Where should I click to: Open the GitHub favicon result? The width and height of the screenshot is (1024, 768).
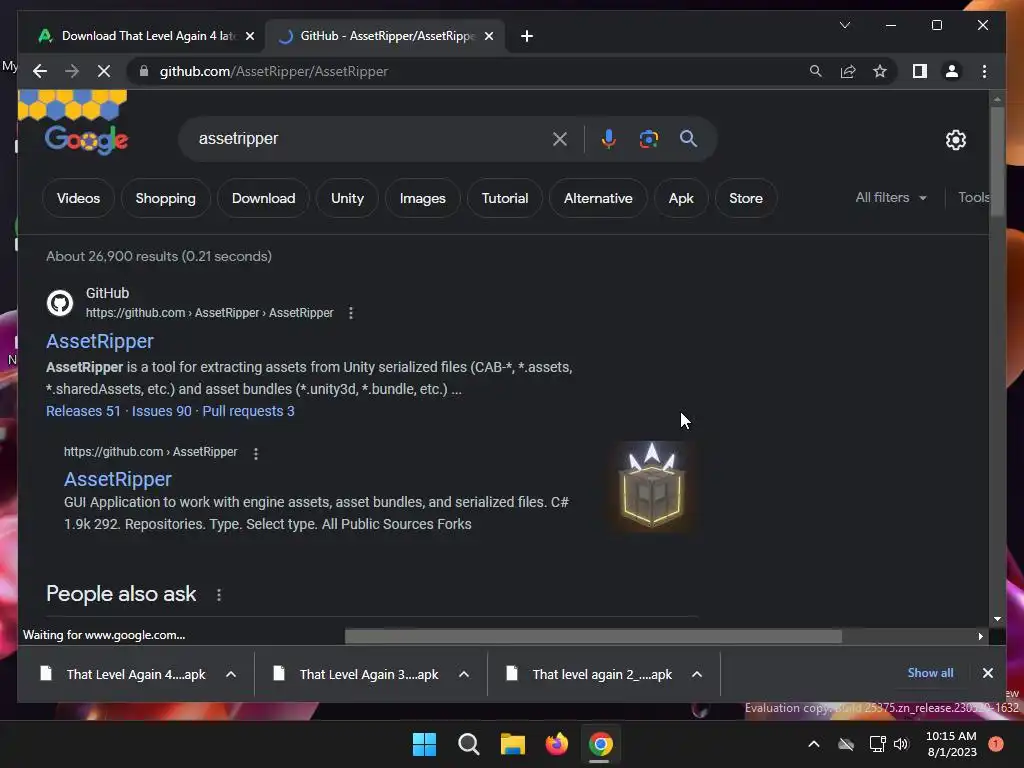(x=59, y=303)
